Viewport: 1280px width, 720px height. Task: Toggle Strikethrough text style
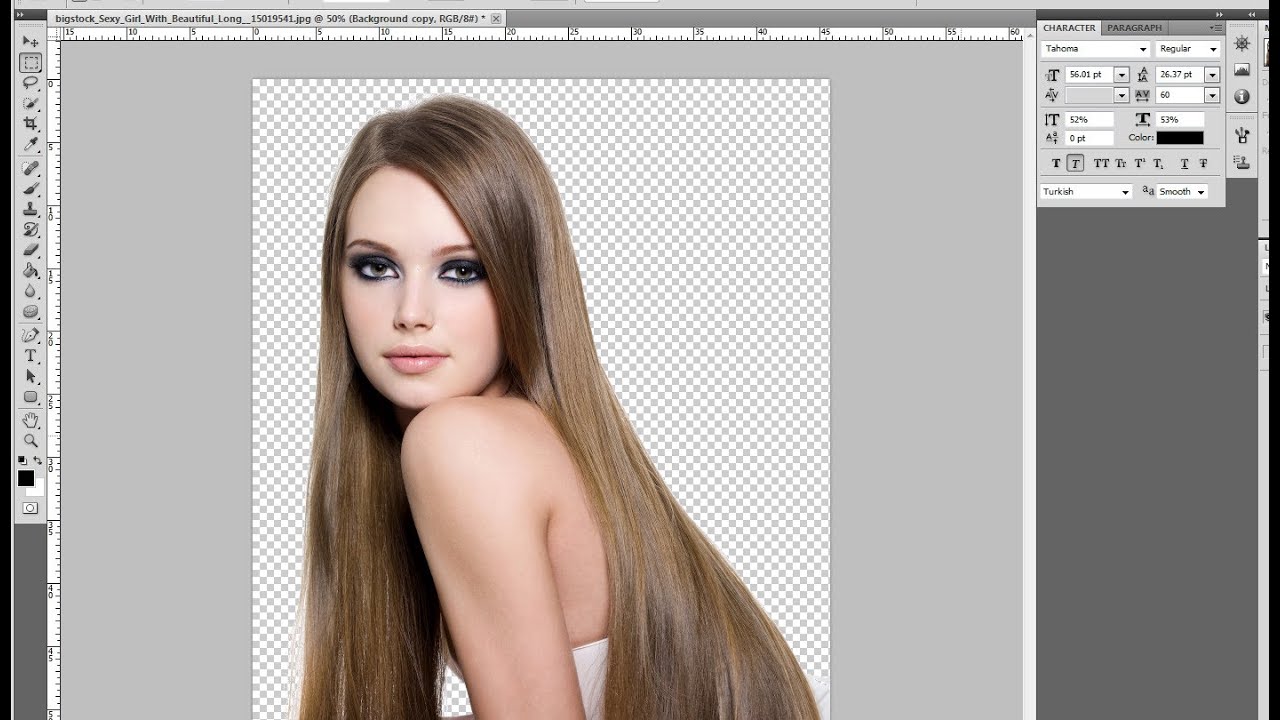(x=1203, y=163)
